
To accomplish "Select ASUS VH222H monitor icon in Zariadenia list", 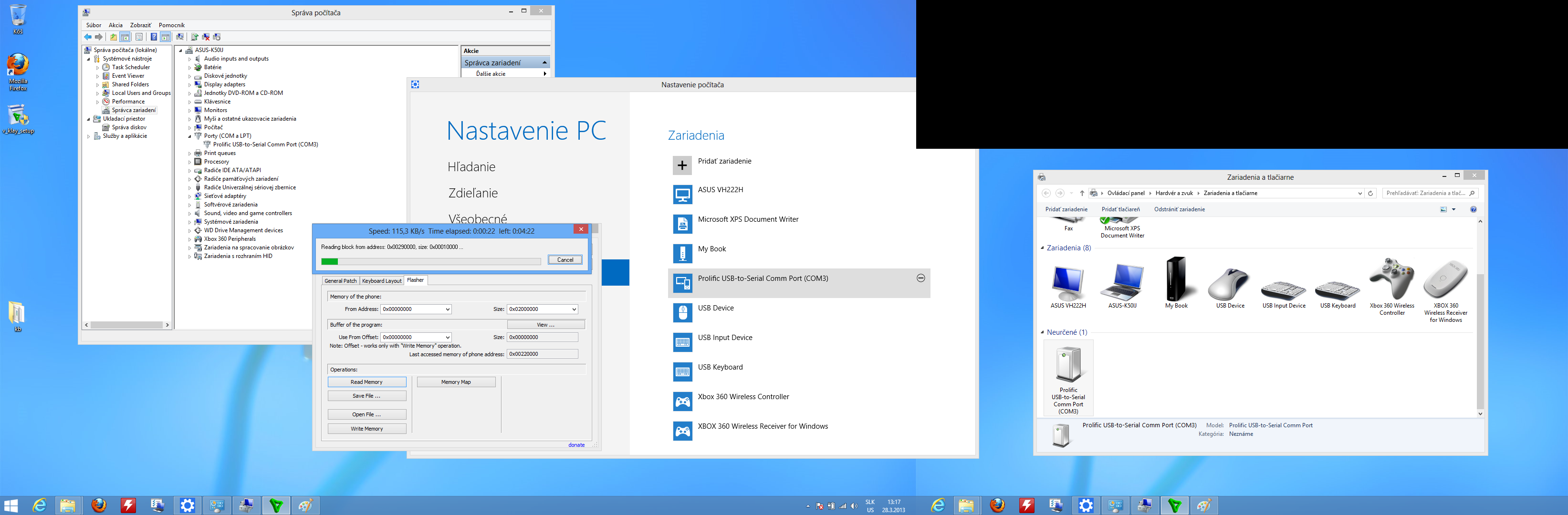I will tap(682, 195).
